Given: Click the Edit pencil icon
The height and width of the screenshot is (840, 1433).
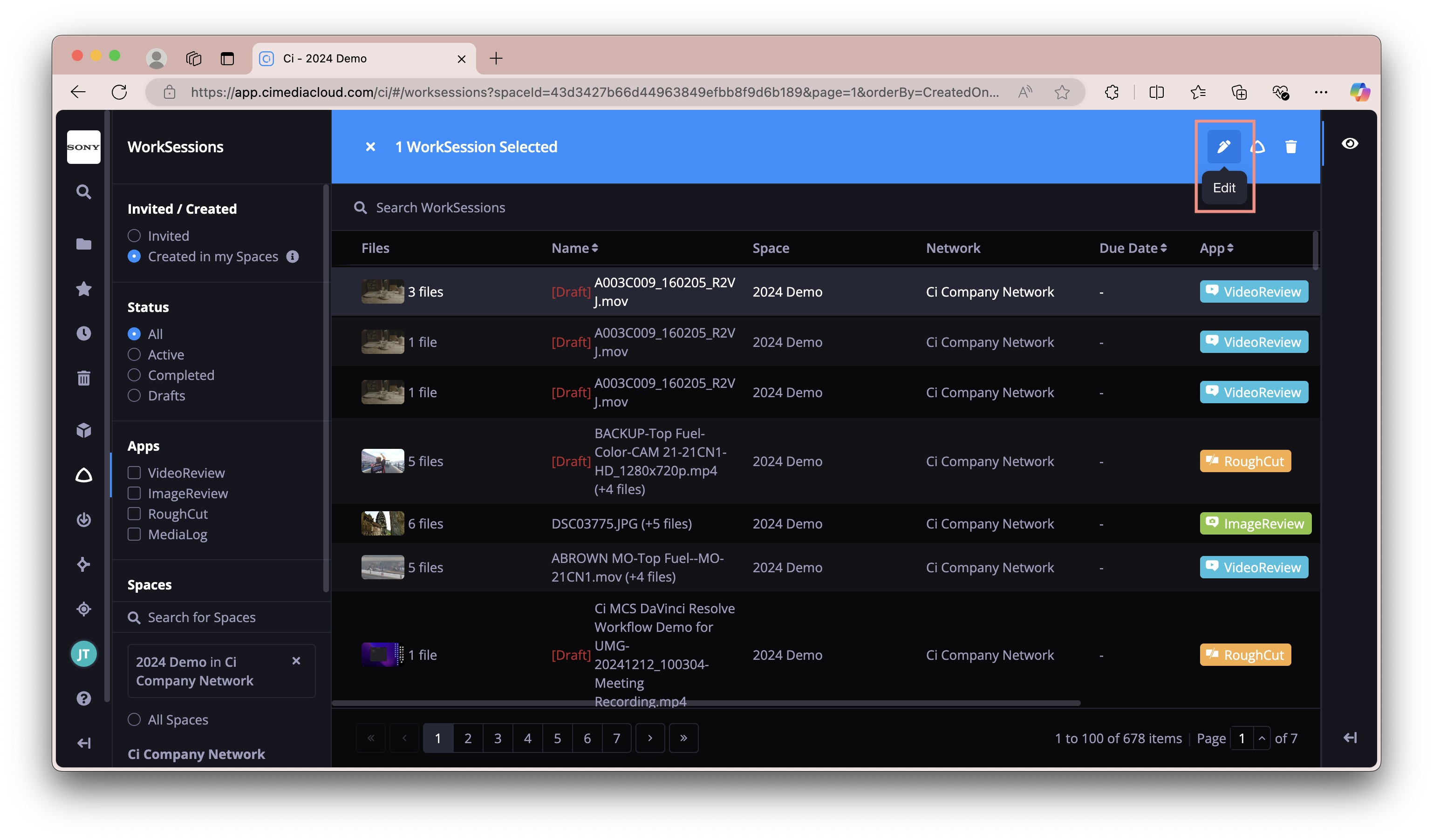Looking at the screenshot, I should click(x=1223, y=147).
